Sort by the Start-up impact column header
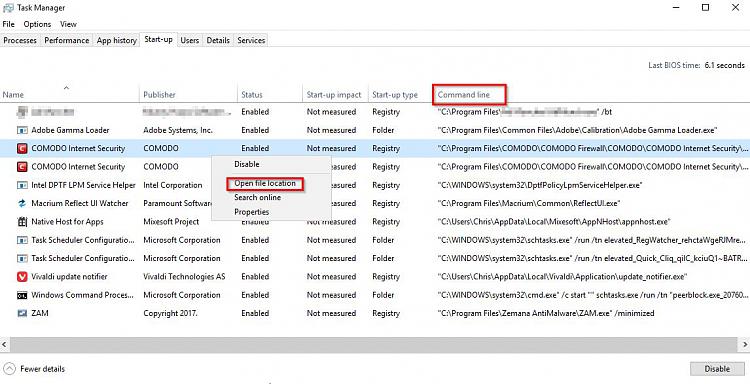Viewport: 750px width, 384px height. (336, 94)
